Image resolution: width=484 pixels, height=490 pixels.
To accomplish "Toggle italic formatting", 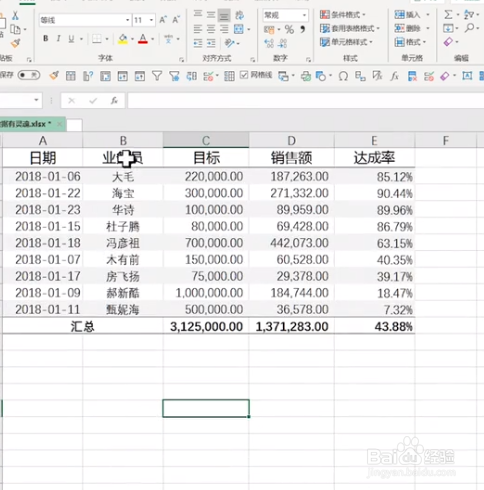I will [x=58, y=39].
